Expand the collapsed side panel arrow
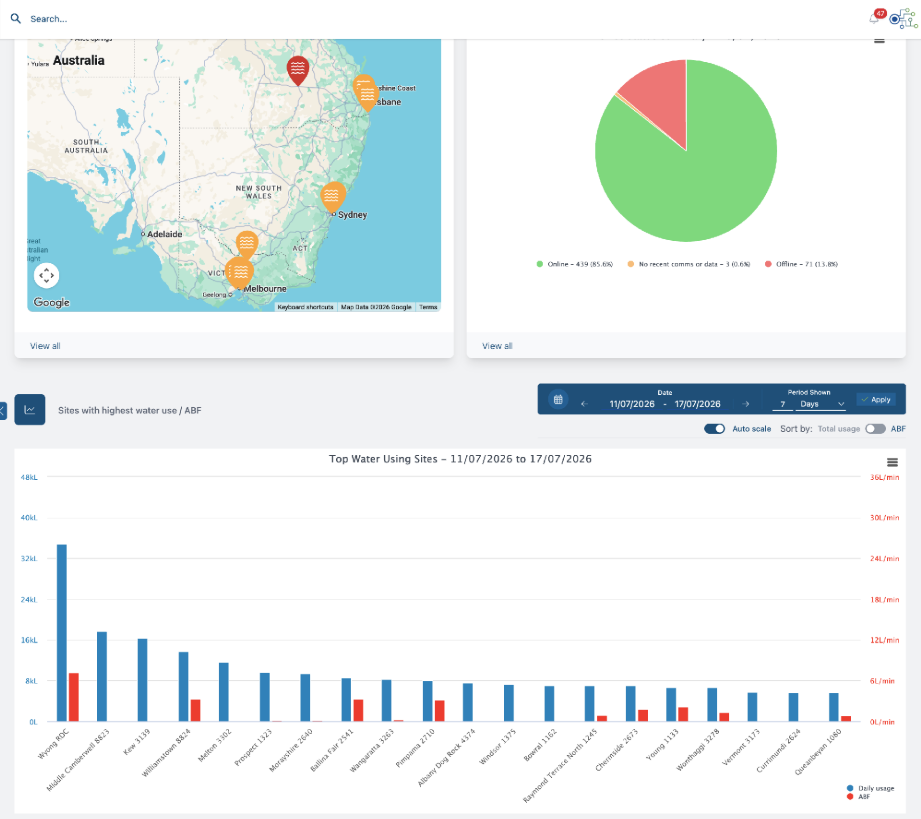 [x=2, y=410]
